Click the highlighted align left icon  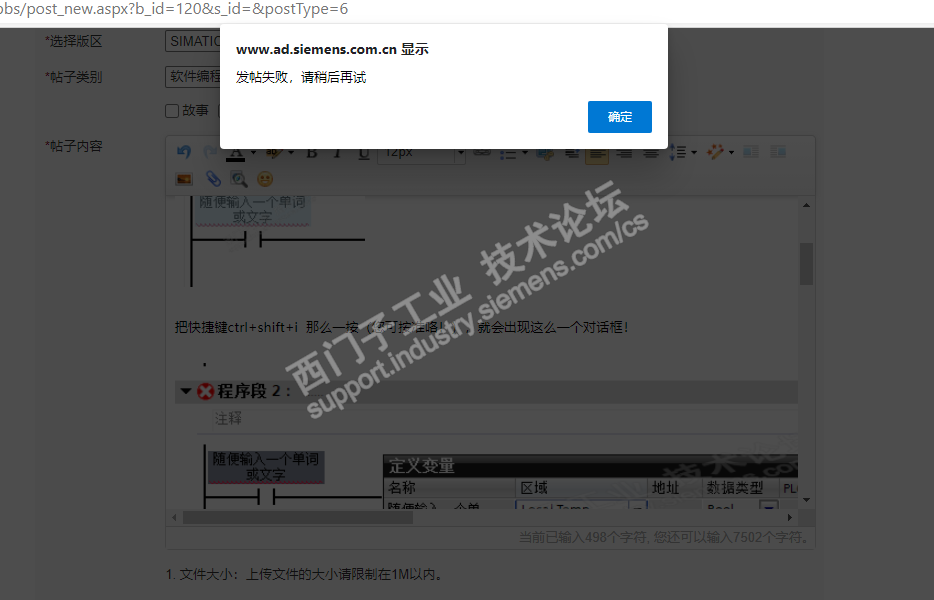click(x=597, y=154)
